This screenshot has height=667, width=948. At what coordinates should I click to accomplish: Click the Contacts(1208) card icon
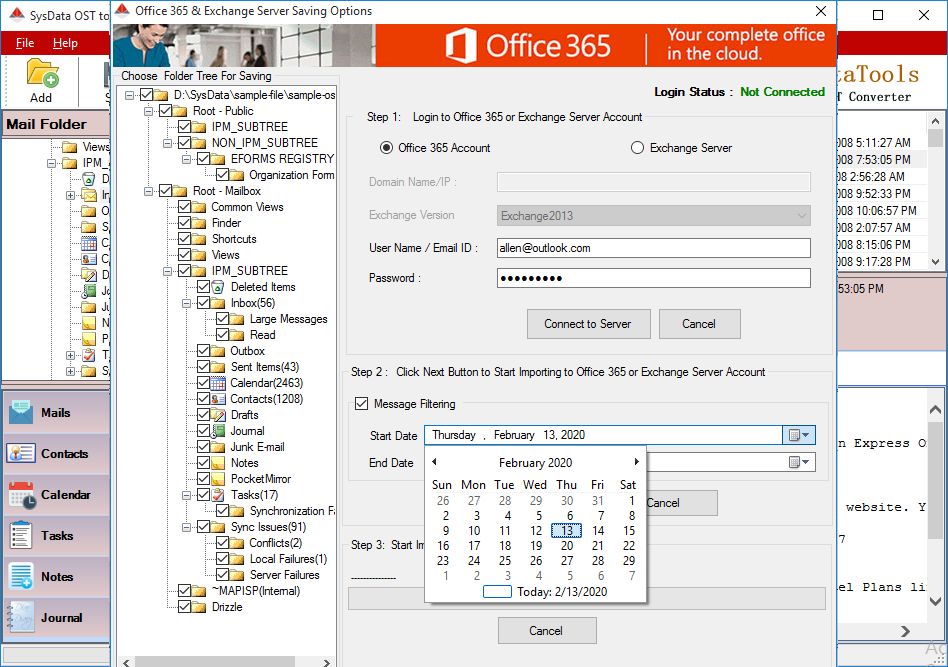click(x=218, y=399)
